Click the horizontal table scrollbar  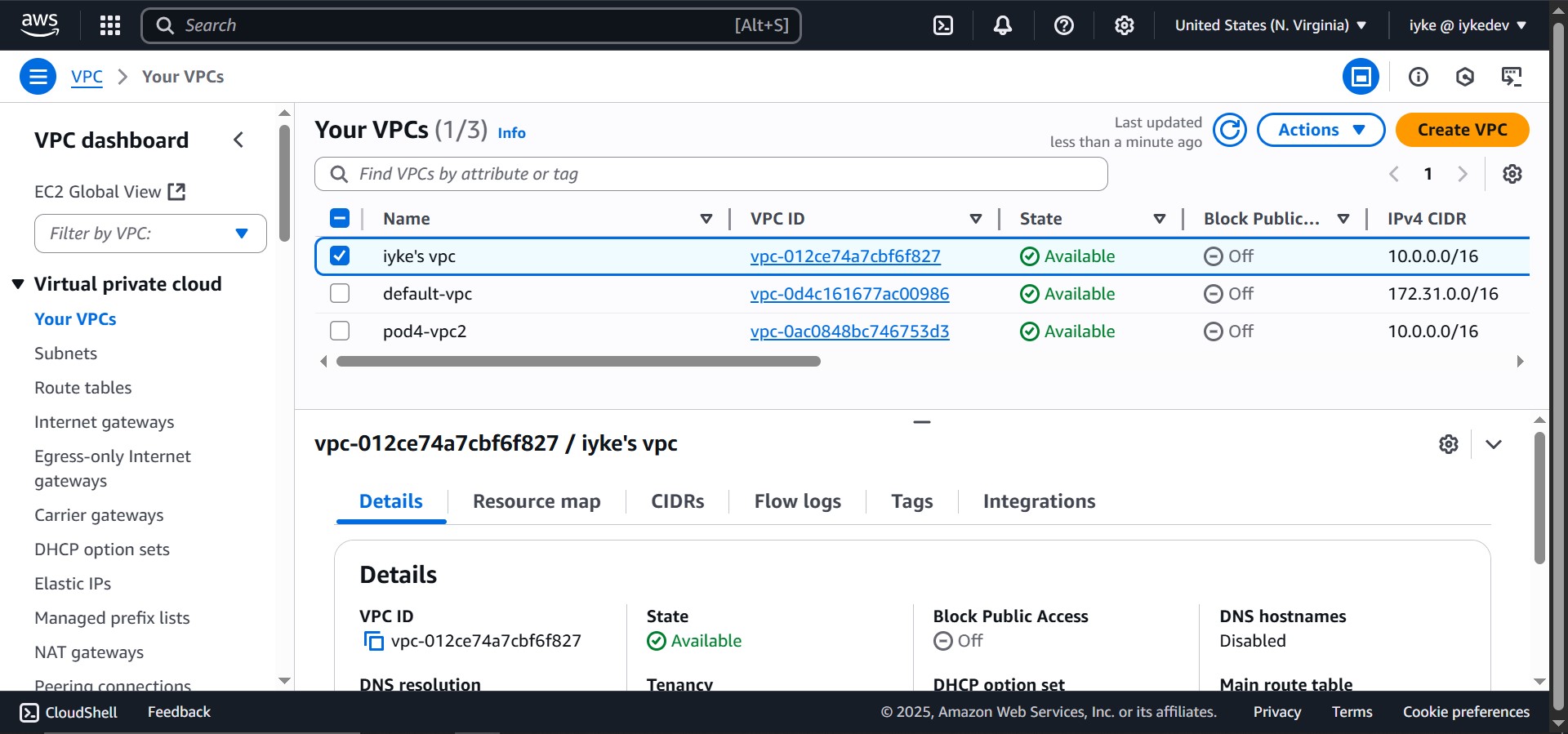578,362
